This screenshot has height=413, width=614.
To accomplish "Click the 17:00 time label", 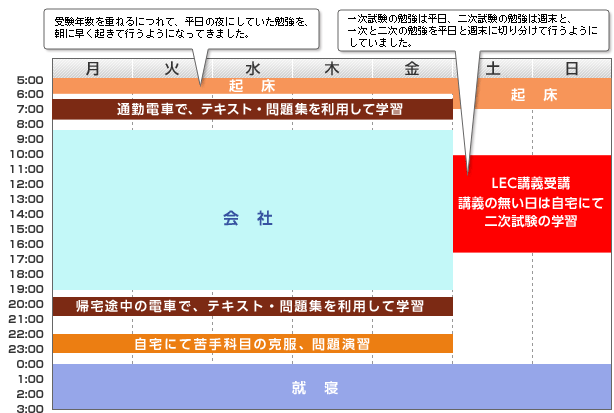I will click(27, 259).
